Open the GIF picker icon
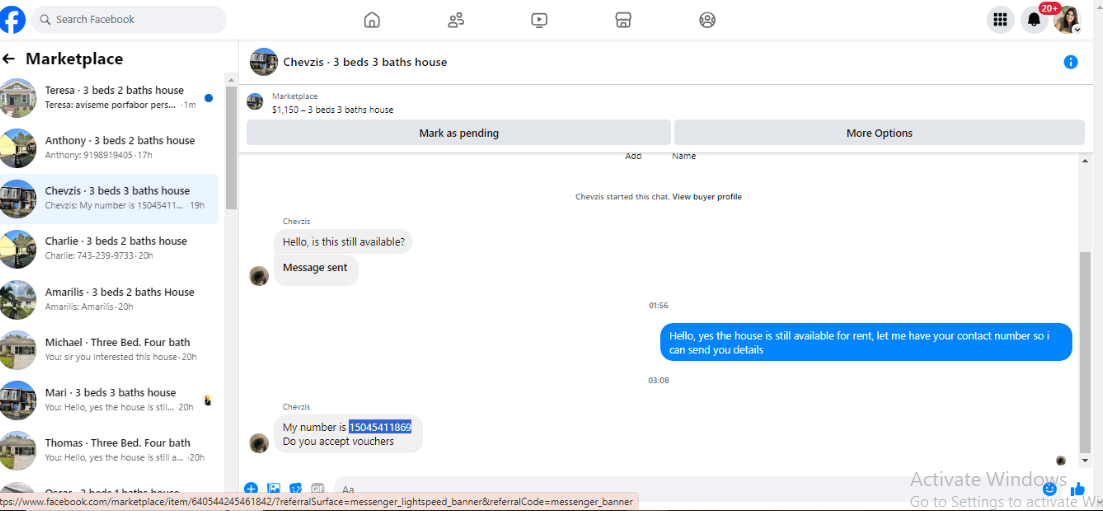 point(317,488)
